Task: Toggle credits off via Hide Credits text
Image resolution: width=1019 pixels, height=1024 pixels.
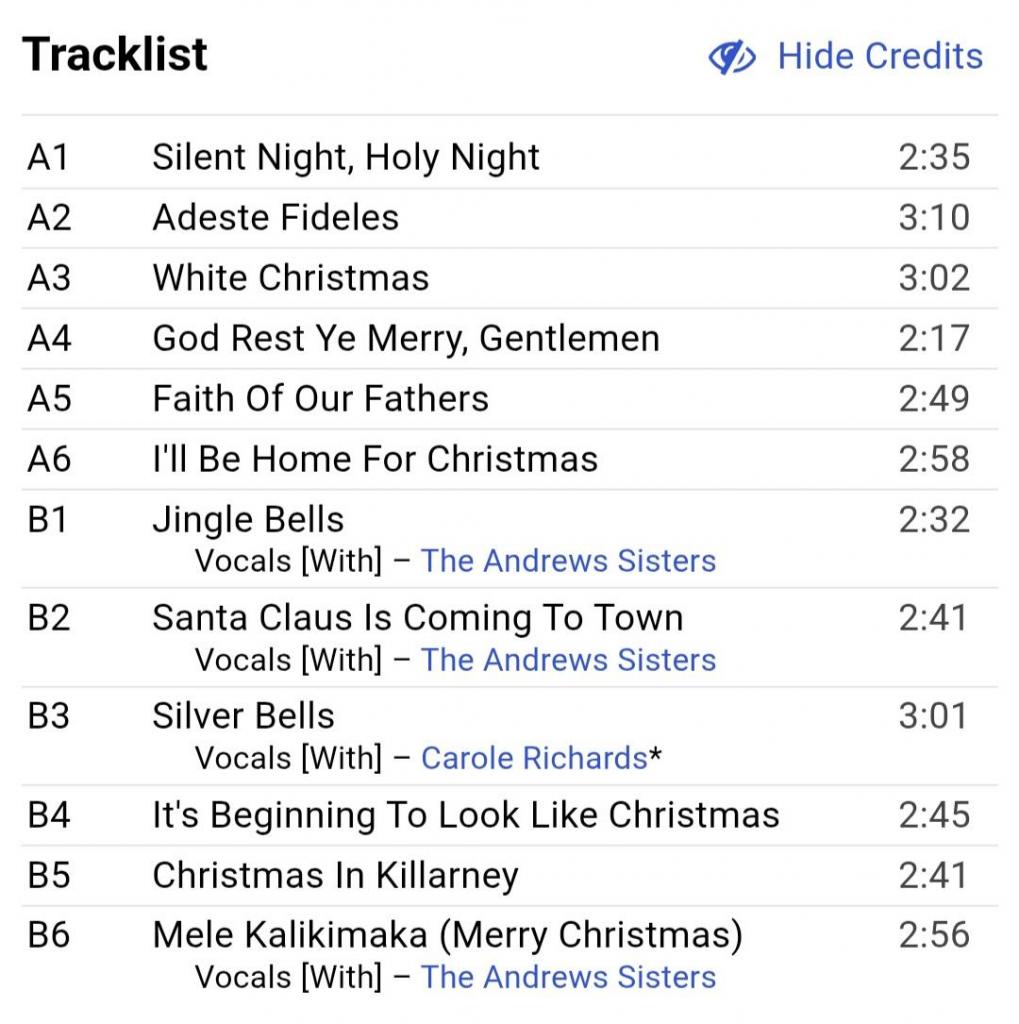Action: pos(880,56)
